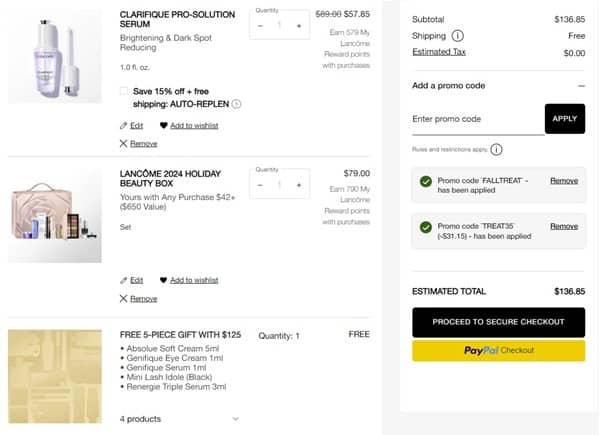This screenshot has width=600, height=435.
Task: Decrease Holiday Beauty Box quantity
Action: pyautogui.click(x=260, y=184)
